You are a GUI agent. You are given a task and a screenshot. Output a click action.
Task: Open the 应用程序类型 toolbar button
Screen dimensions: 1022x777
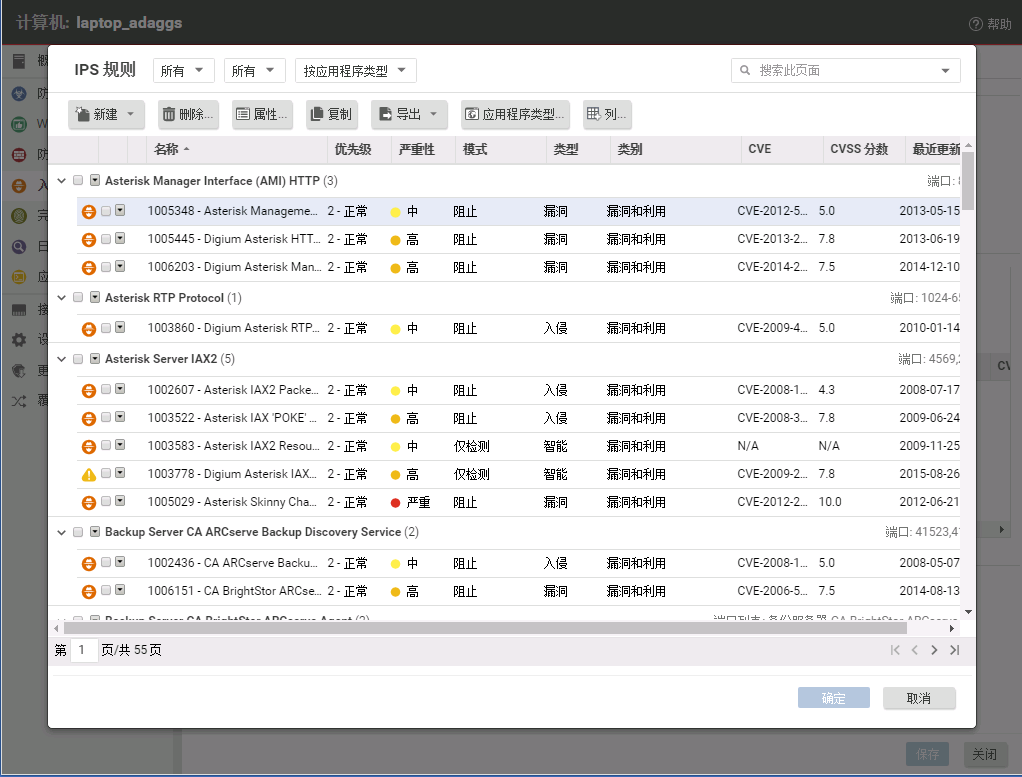click(515, 115)
